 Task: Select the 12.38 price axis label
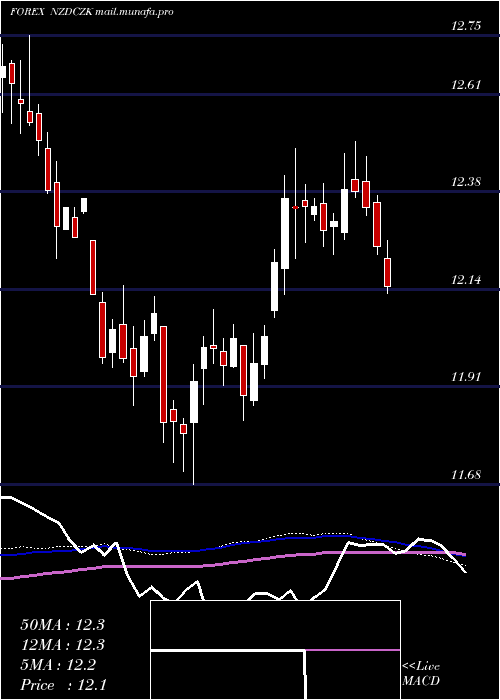(466, 182)
